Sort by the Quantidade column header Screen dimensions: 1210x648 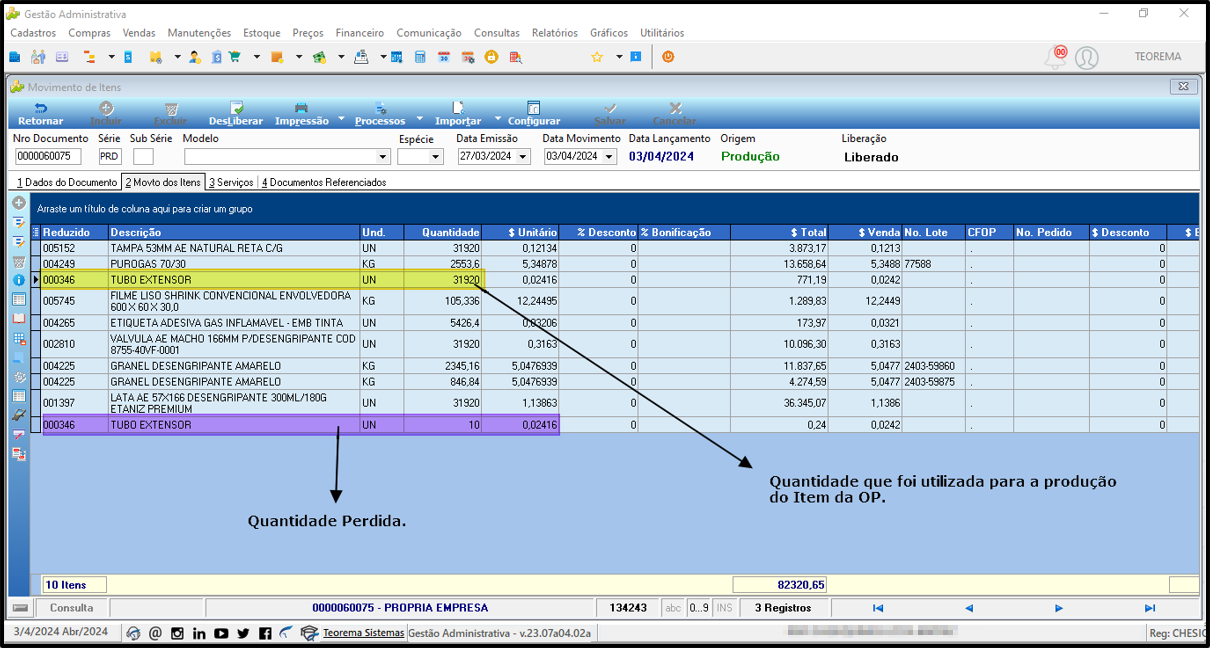[x=443, y=232]
